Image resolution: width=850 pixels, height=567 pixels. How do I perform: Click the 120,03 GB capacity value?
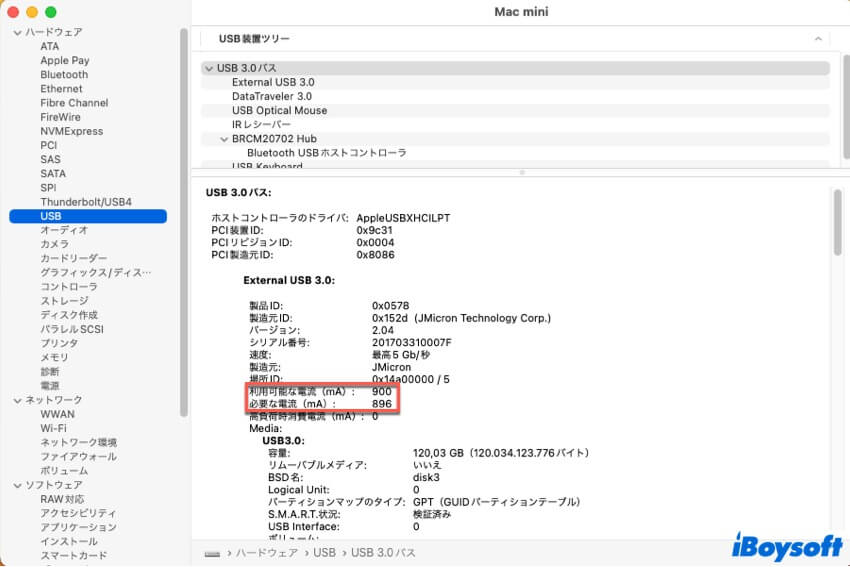501,453
